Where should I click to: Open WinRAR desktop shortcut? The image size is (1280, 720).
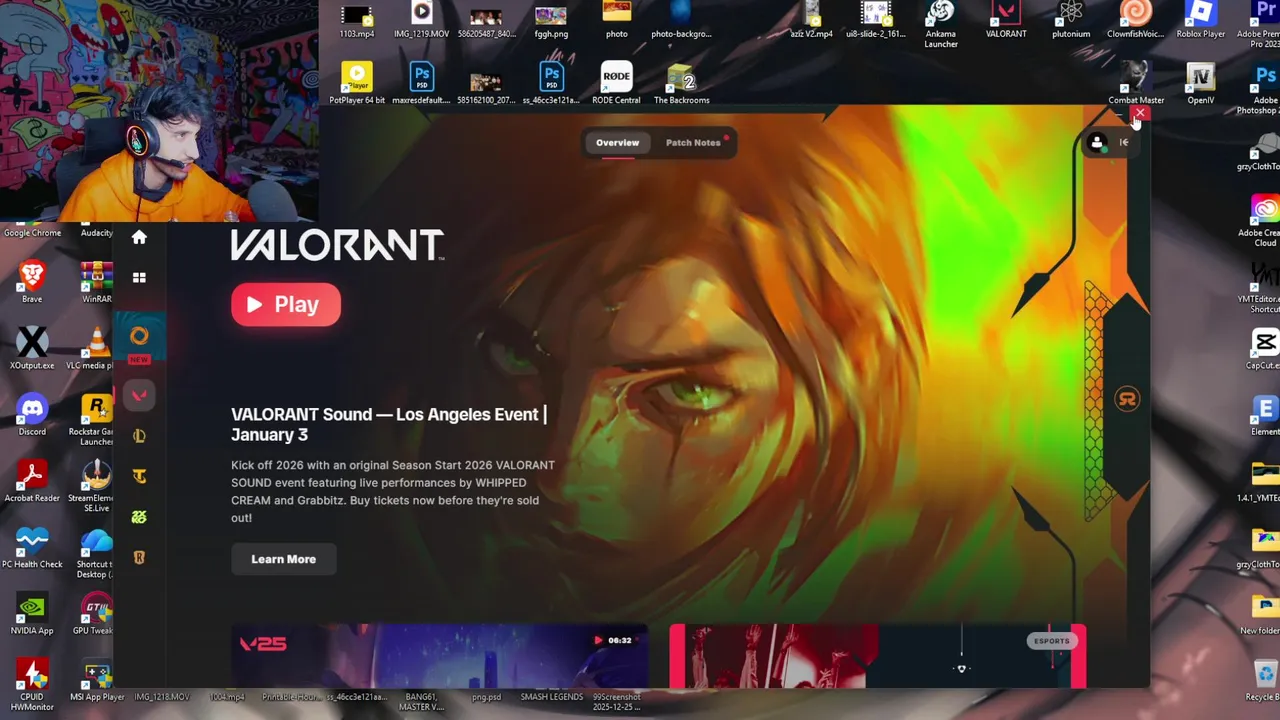[97, 280]
